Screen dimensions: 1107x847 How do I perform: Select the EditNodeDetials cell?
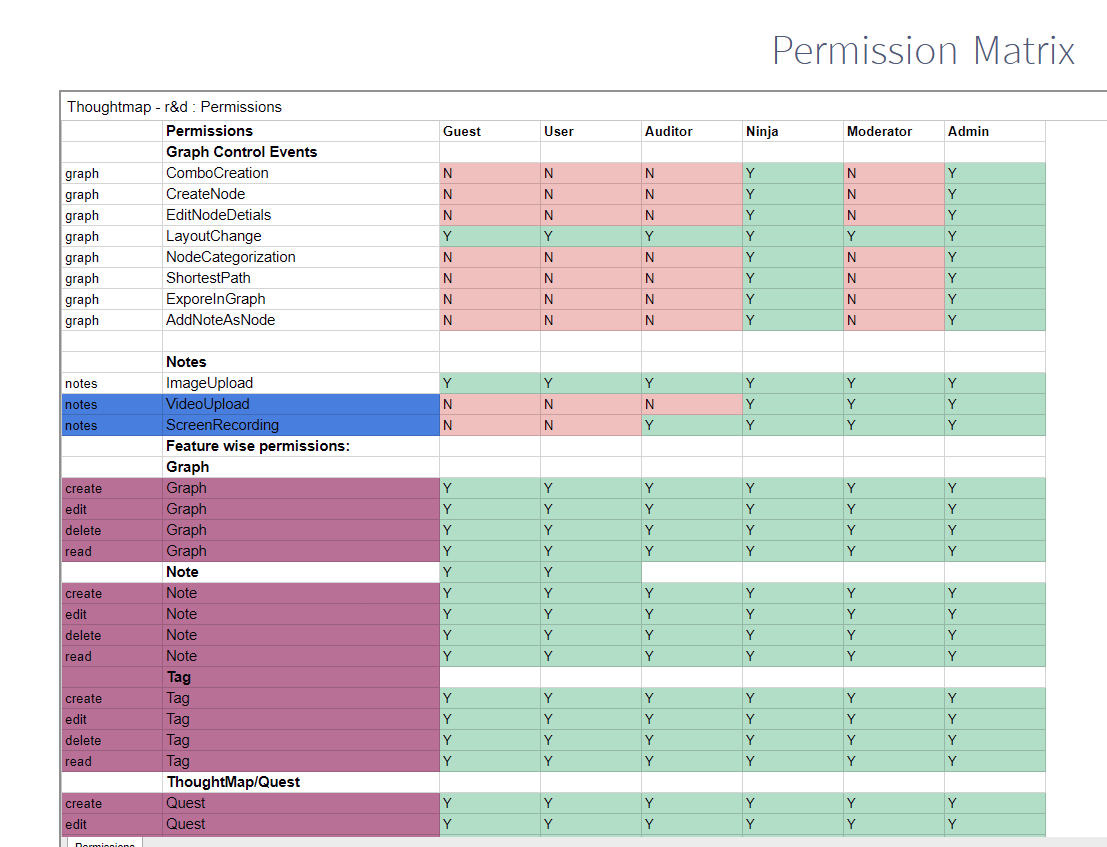(301, 215)
